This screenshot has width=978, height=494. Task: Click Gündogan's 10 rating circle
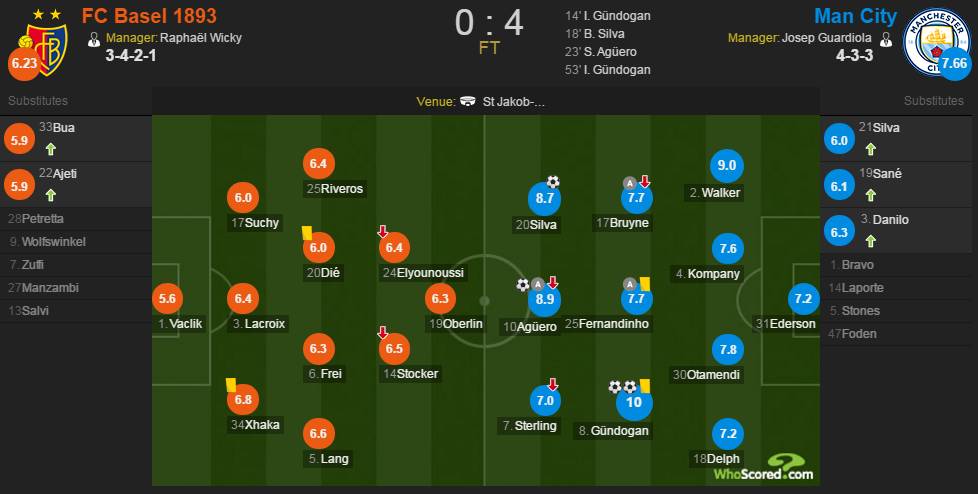point(633,401)
